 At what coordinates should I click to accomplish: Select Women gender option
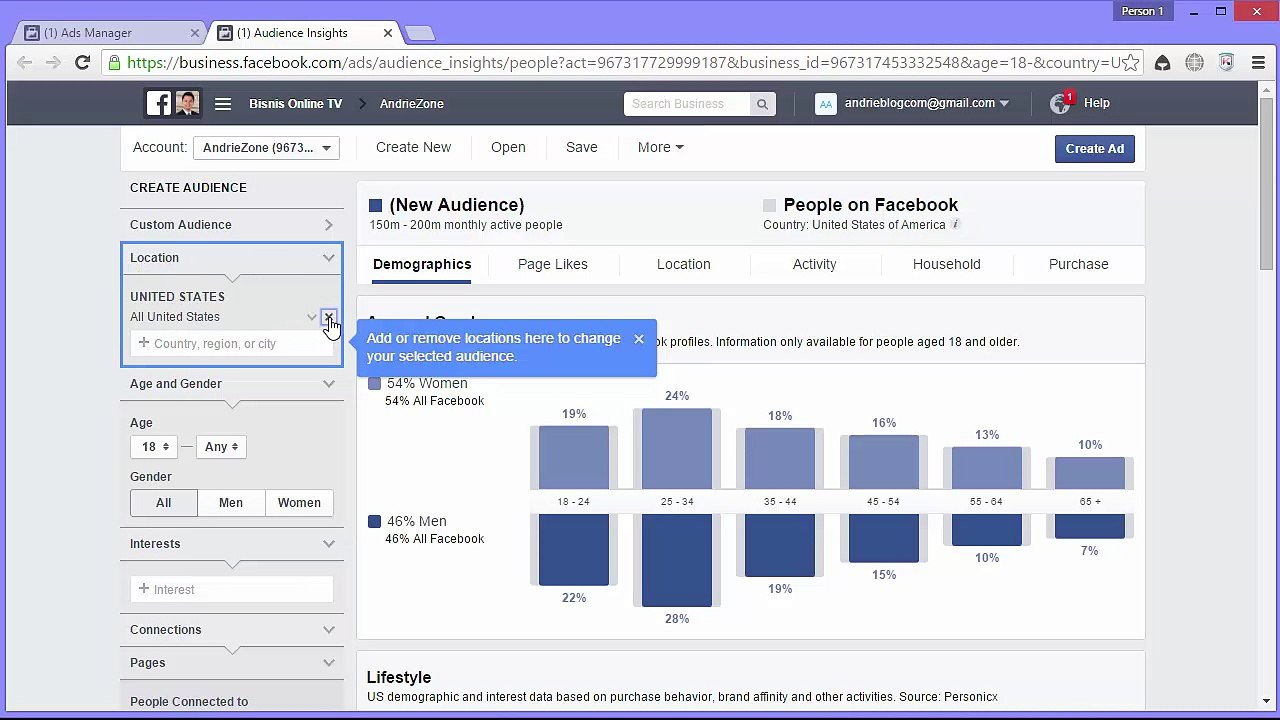(299, 503)
